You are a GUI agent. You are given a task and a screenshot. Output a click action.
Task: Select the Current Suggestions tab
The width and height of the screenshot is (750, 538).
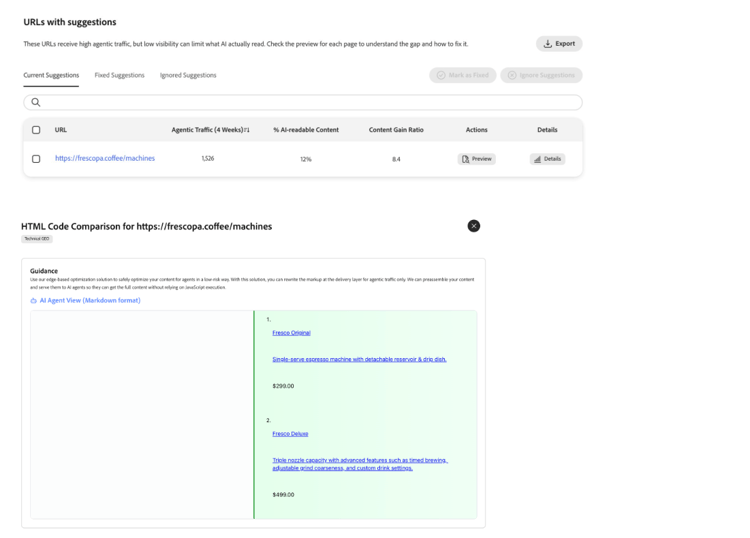click(51, 75)
